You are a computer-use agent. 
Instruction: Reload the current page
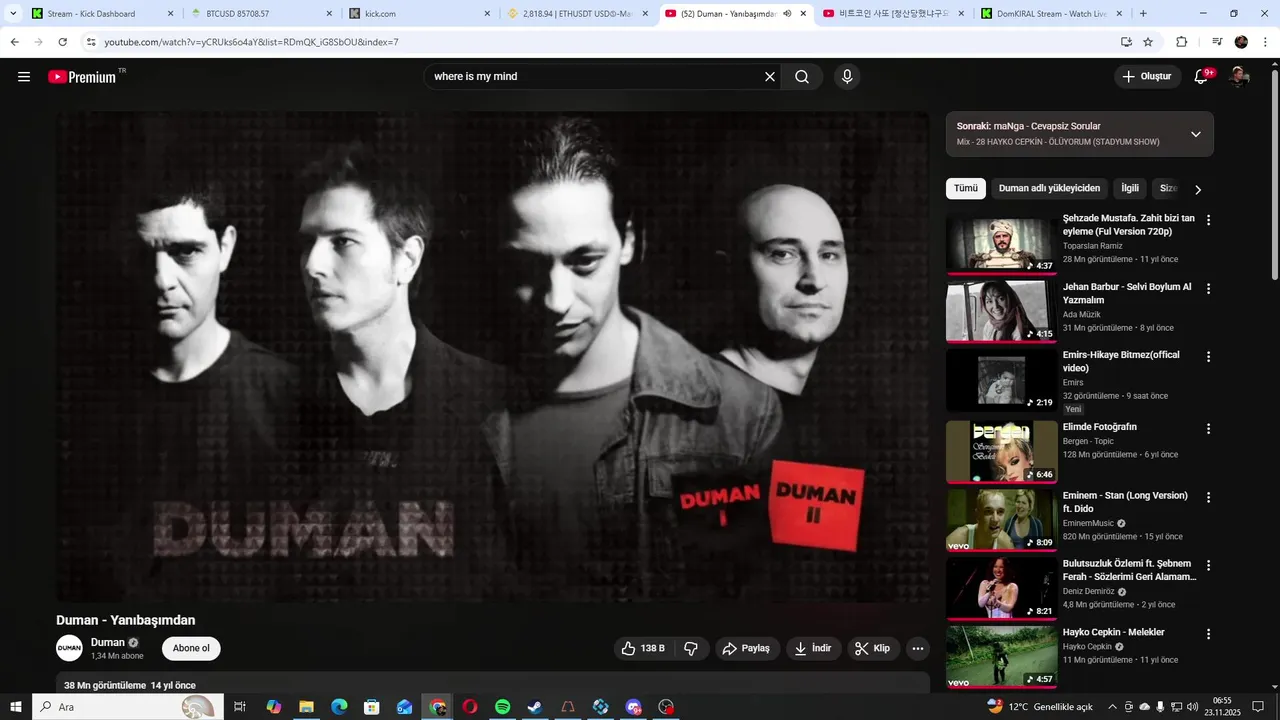point(62,42)
